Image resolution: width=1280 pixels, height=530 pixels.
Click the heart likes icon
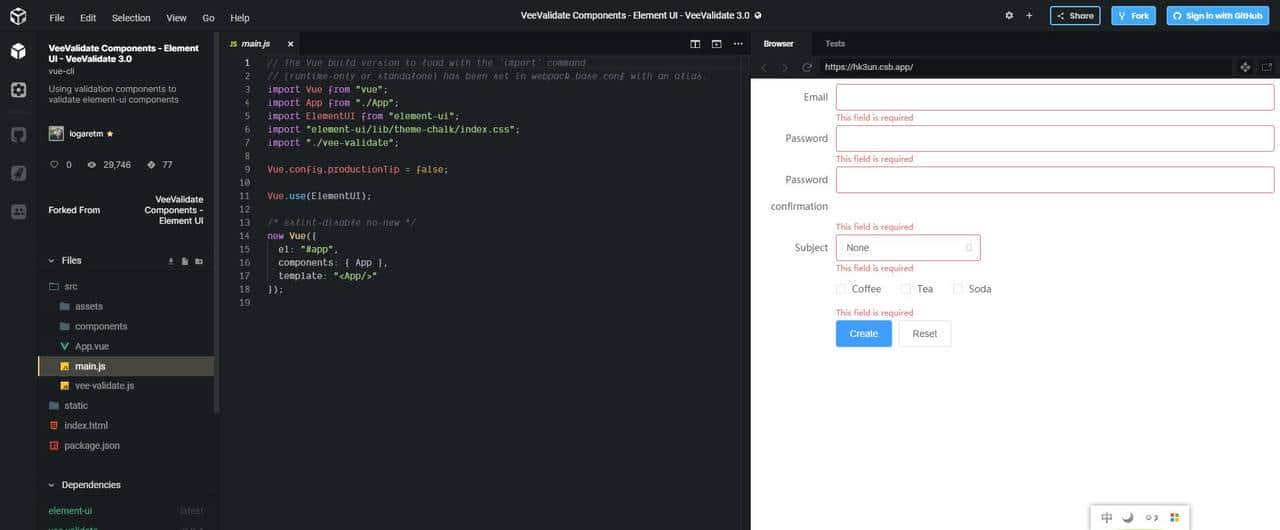point(54,165)
